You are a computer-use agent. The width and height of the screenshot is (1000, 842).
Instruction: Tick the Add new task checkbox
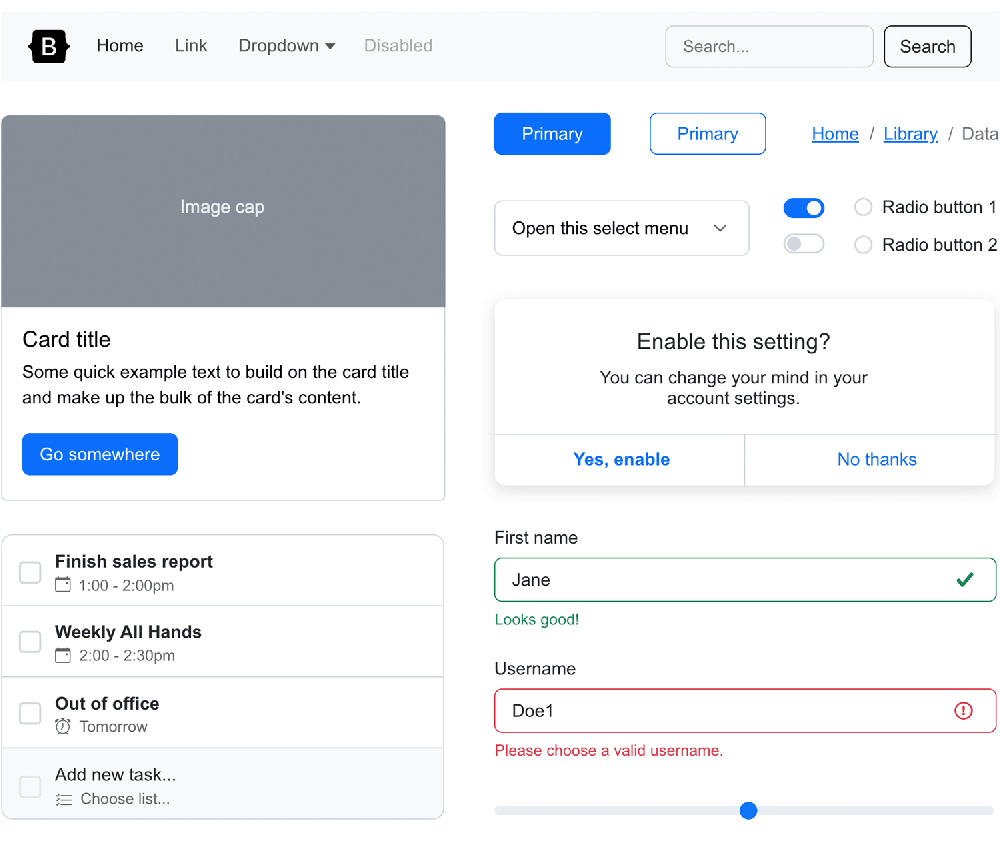(30, 786)
